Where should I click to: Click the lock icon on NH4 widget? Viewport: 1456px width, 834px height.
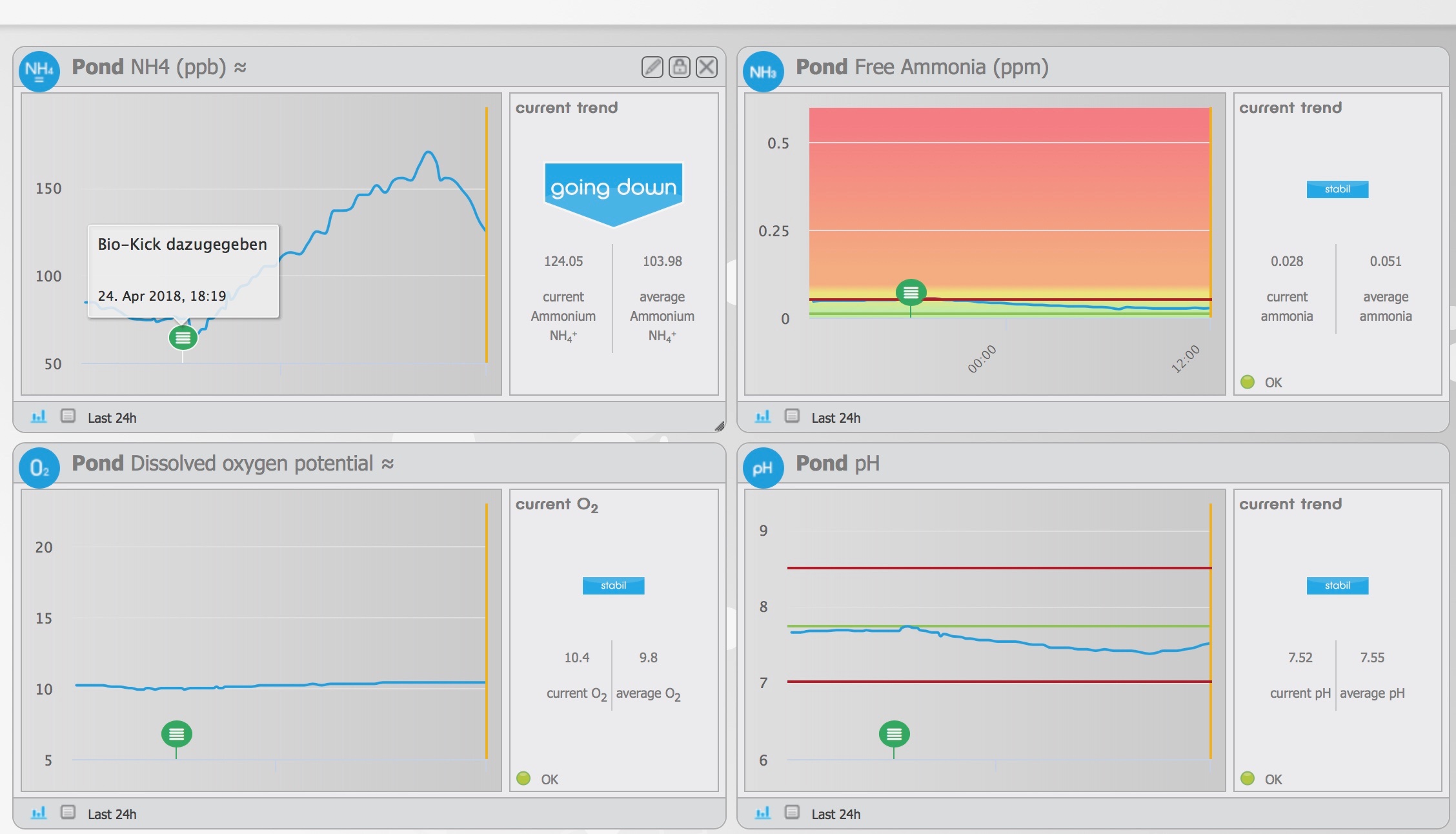pos(680,67)
